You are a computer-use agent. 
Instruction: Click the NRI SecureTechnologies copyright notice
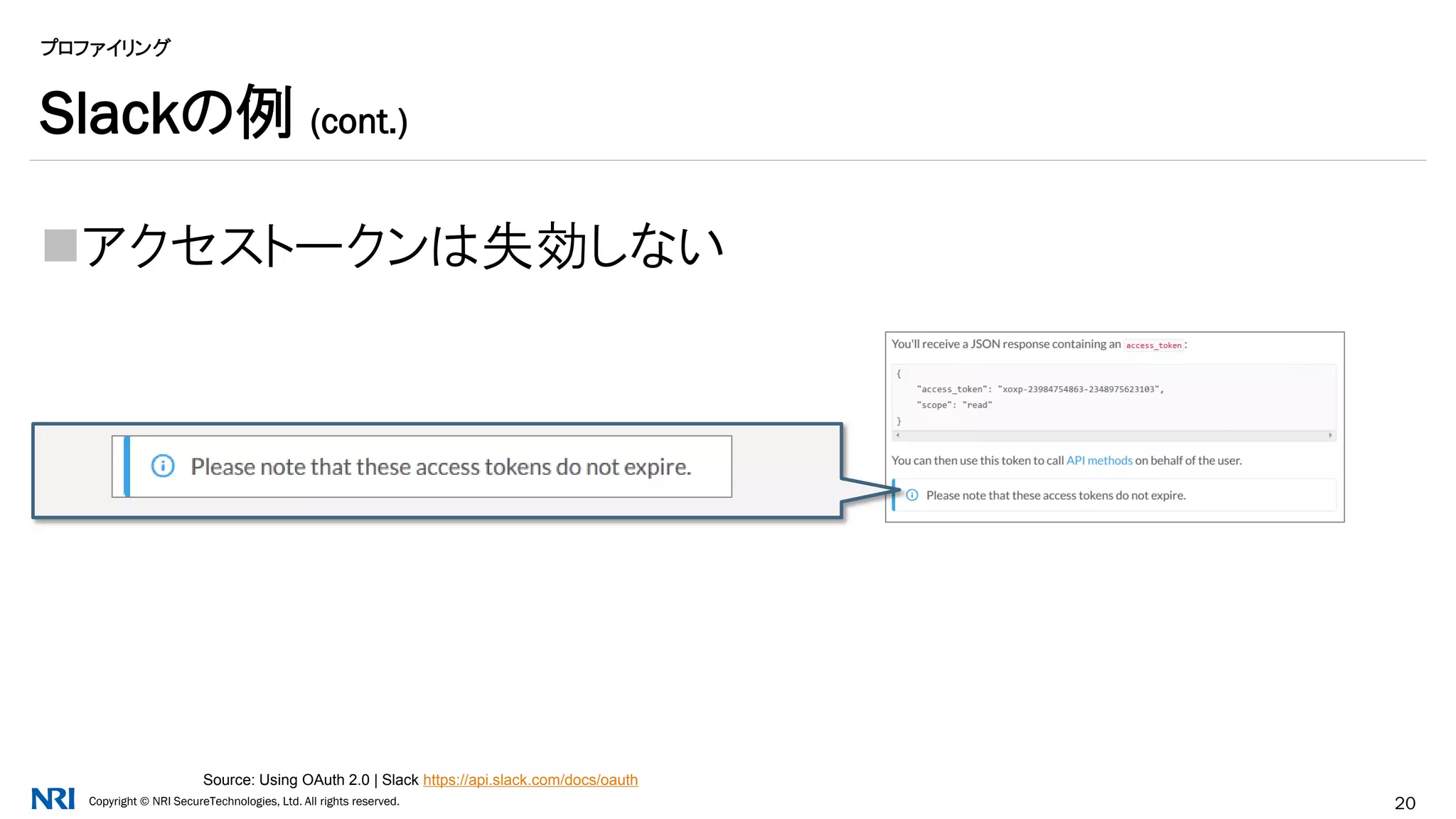(x=244, y=801)
